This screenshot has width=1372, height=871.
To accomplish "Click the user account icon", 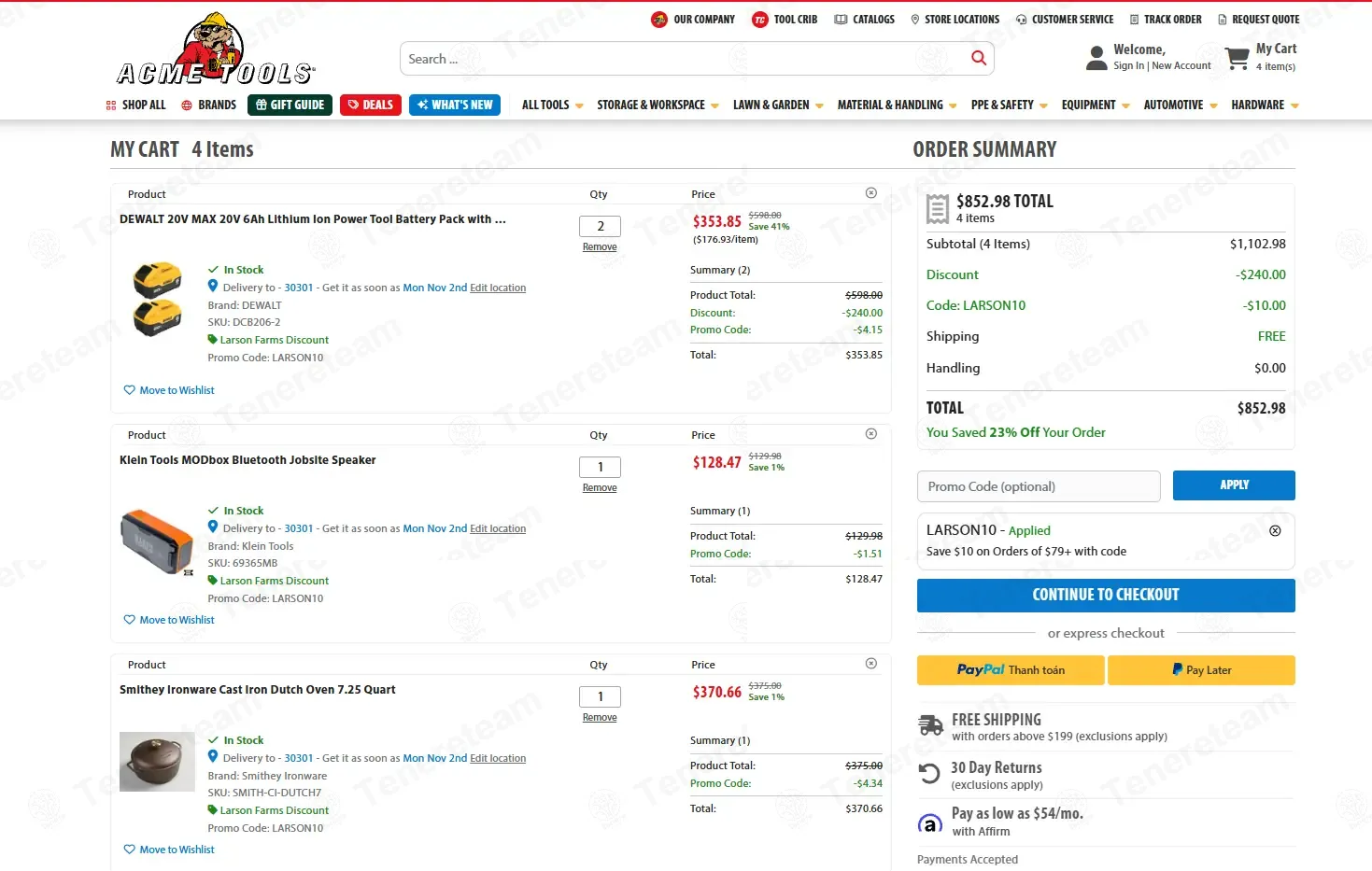I will point(1096,58).
